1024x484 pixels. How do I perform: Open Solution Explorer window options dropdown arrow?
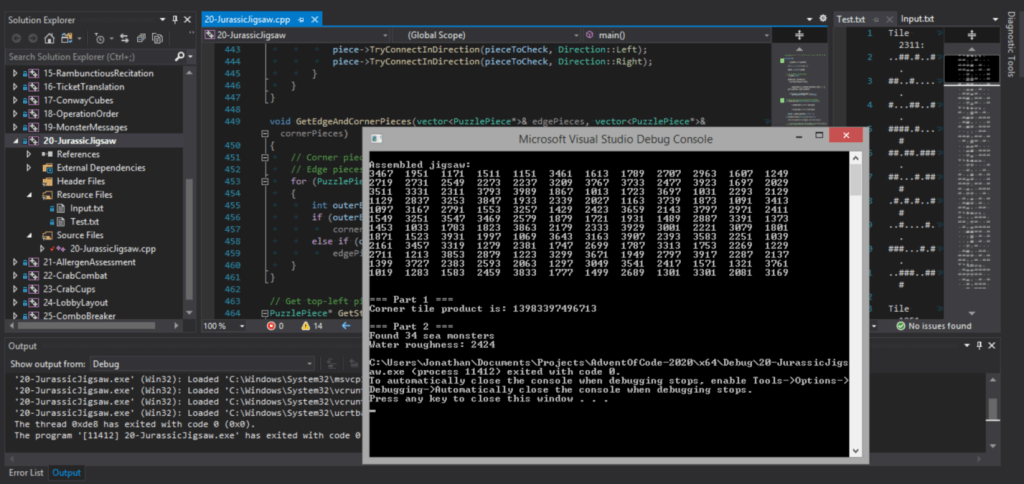(x=161, y=20)
